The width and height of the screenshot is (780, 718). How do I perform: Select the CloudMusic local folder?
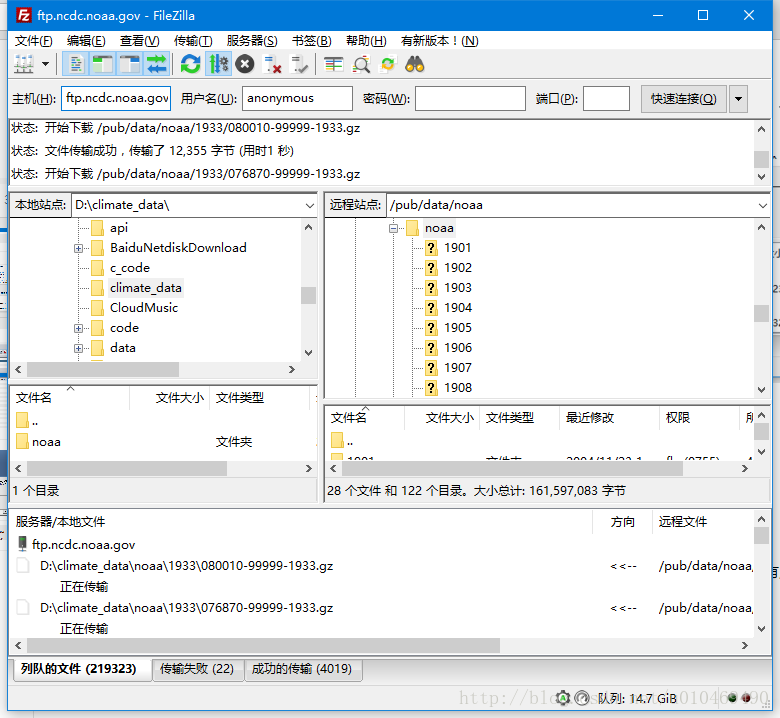(144, 308)
